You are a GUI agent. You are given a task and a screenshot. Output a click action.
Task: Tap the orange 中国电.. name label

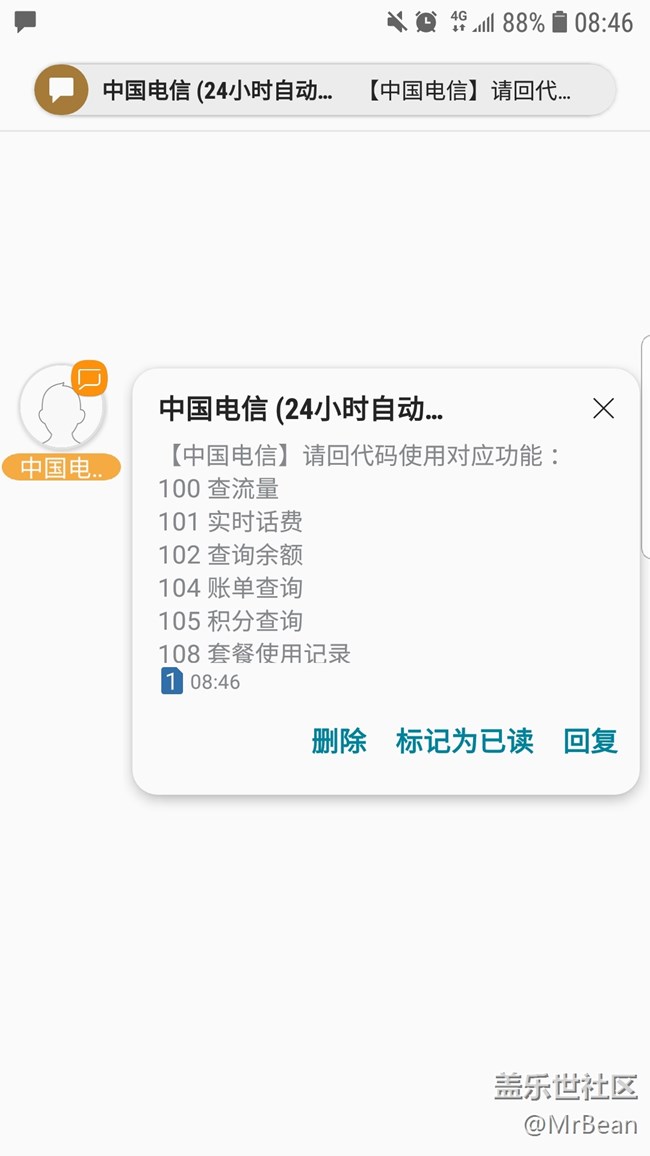click(x=61, y=467)
